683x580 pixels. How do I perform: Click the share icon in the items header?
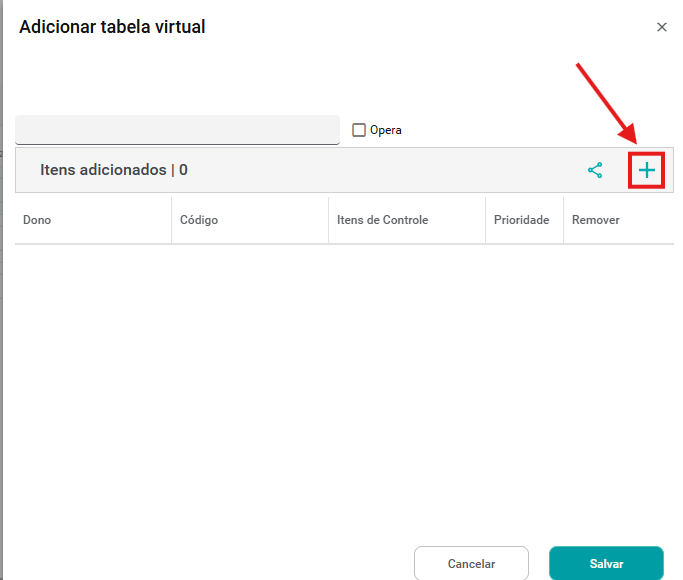tap(595, 170)
